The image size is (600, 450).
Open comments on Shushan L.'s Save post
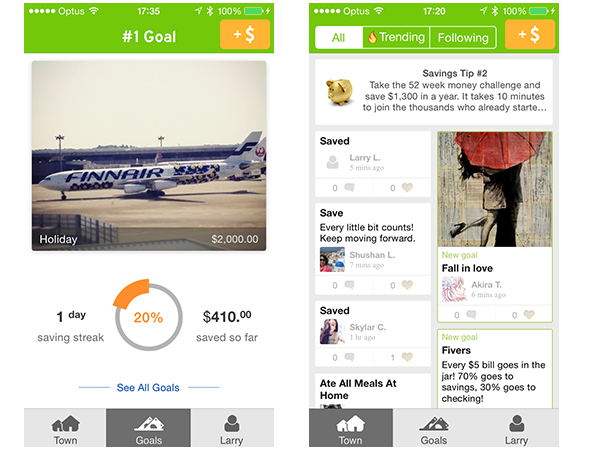coord(349,285)
